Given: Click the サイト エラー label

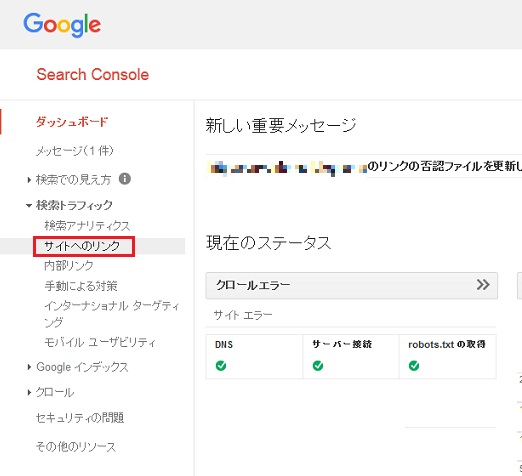Looking at the screenshot, I should tap(243, 315).
